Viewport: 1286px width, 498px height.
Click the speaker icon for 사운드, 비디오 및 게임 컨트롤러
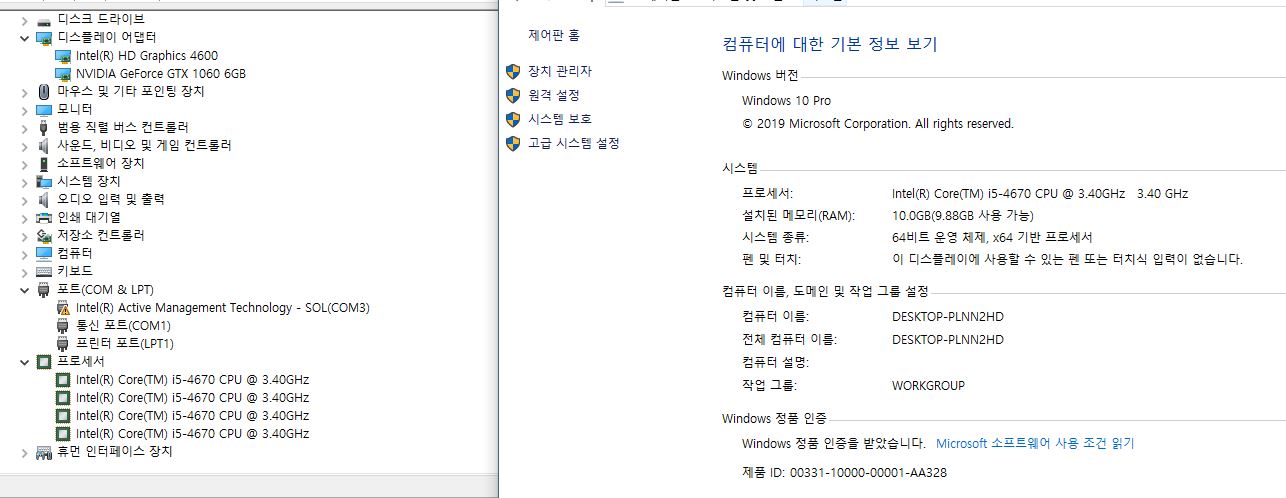pos(44,145)
